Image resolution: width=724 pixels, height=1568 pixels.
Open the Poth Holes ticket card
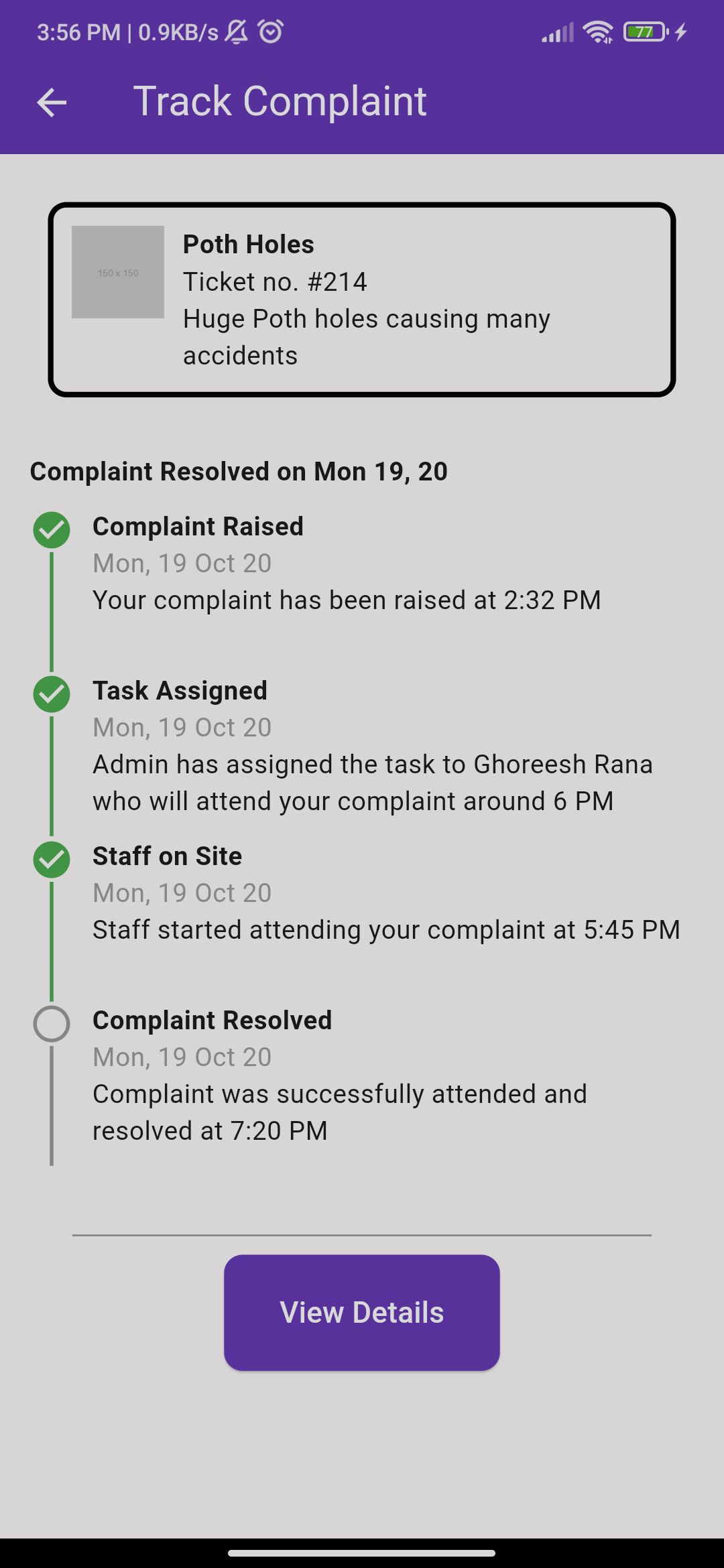[x=362, y=300]
